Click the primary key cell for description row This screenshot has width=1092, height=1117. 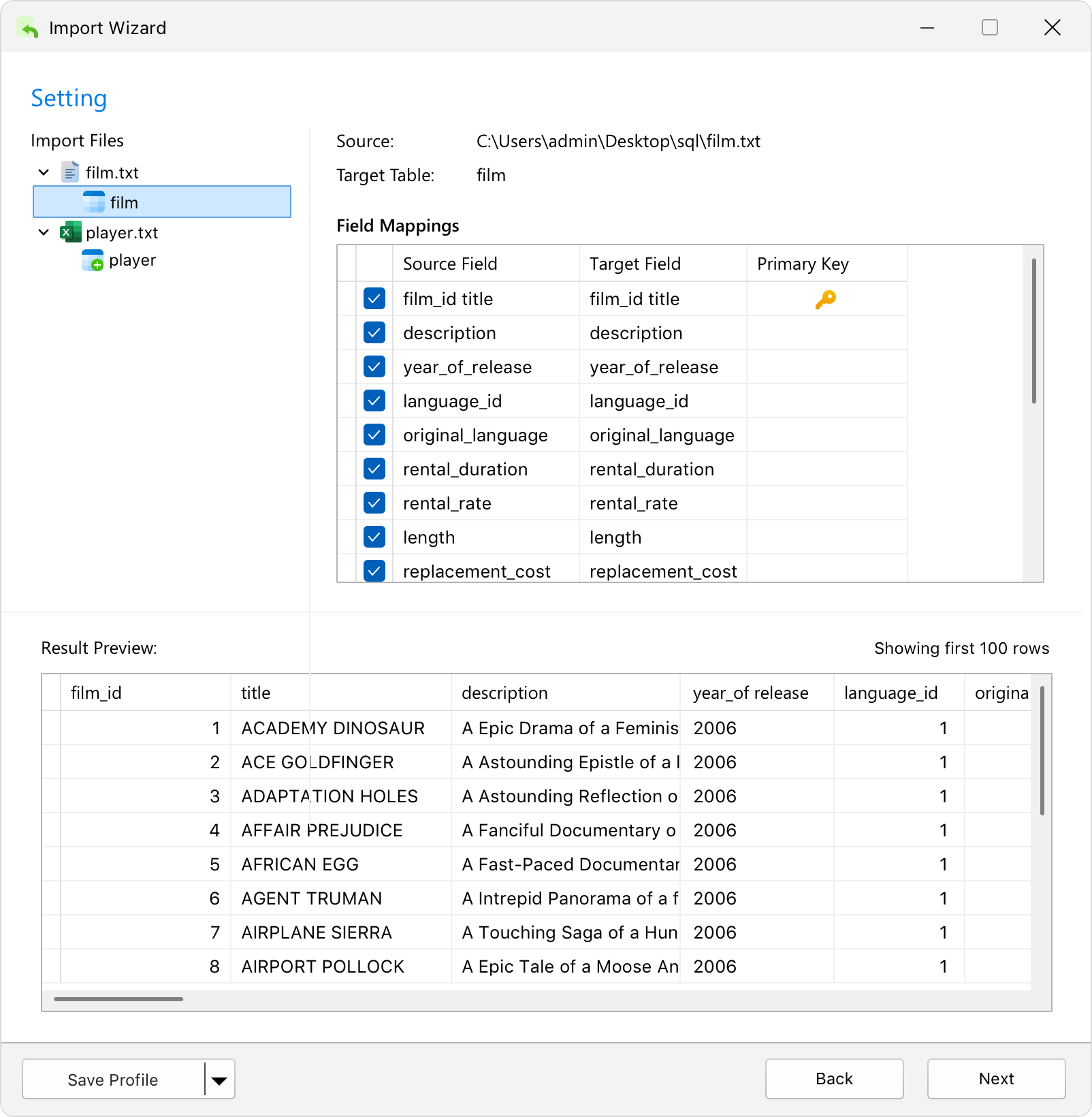click(827, 333)
